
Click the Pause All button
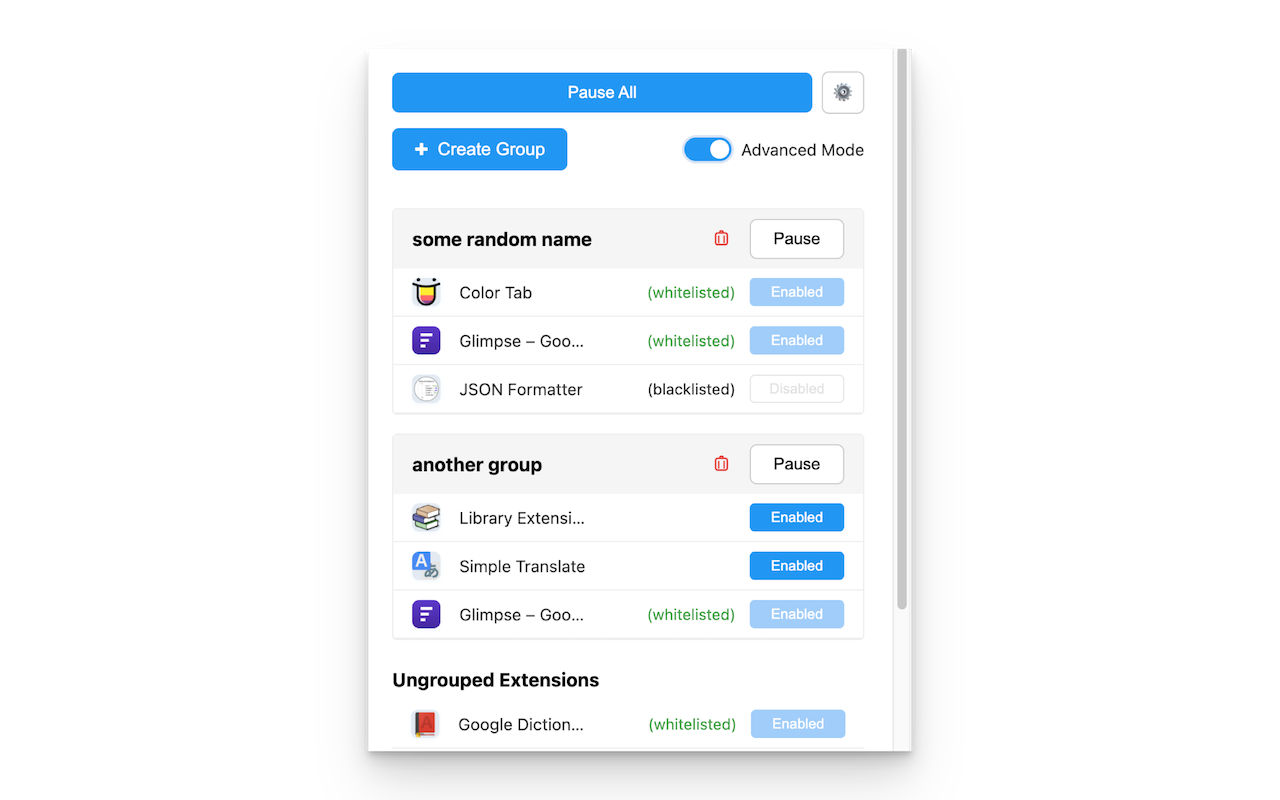pyautogui.click(x=602, y=92)
